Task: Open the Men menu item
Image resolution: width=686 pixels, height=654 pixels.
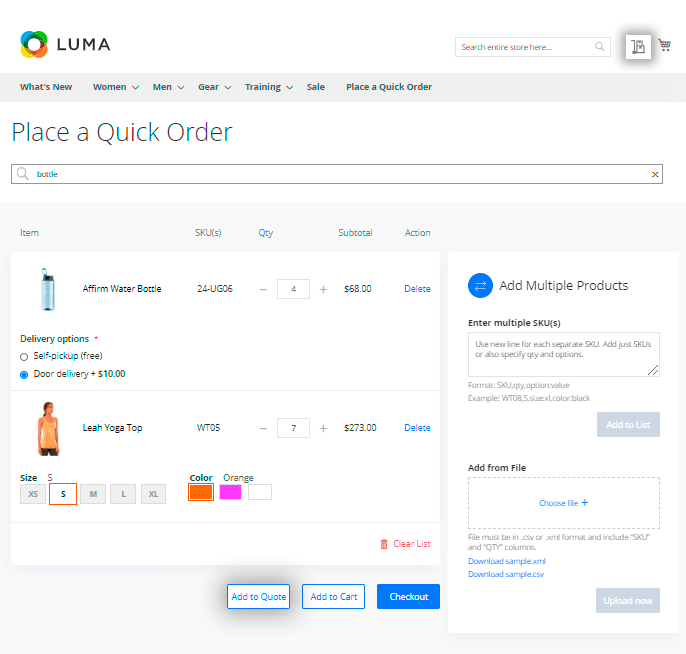Action: [x=162, y=87]
